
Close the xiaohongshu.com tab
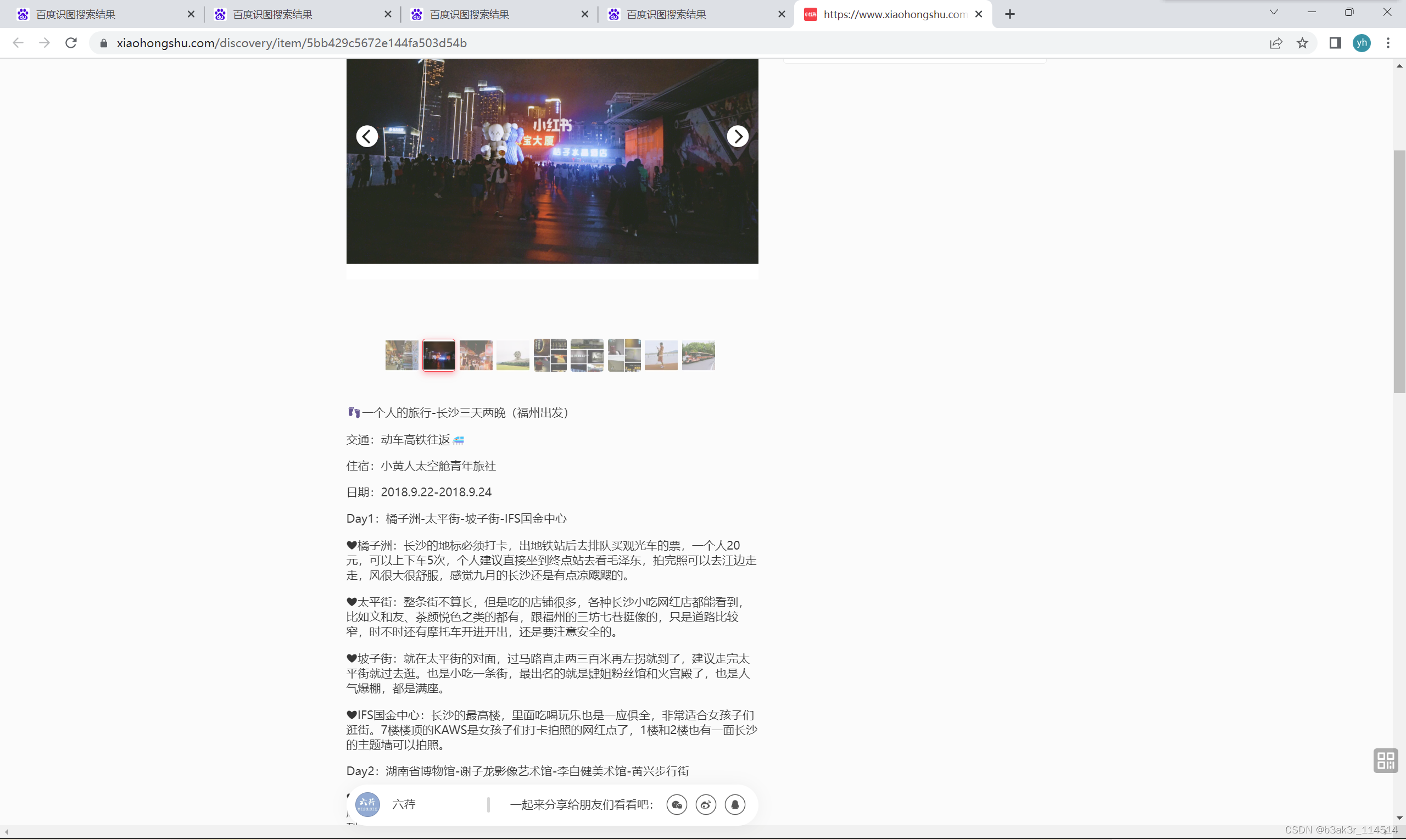(x=979, y=14)
